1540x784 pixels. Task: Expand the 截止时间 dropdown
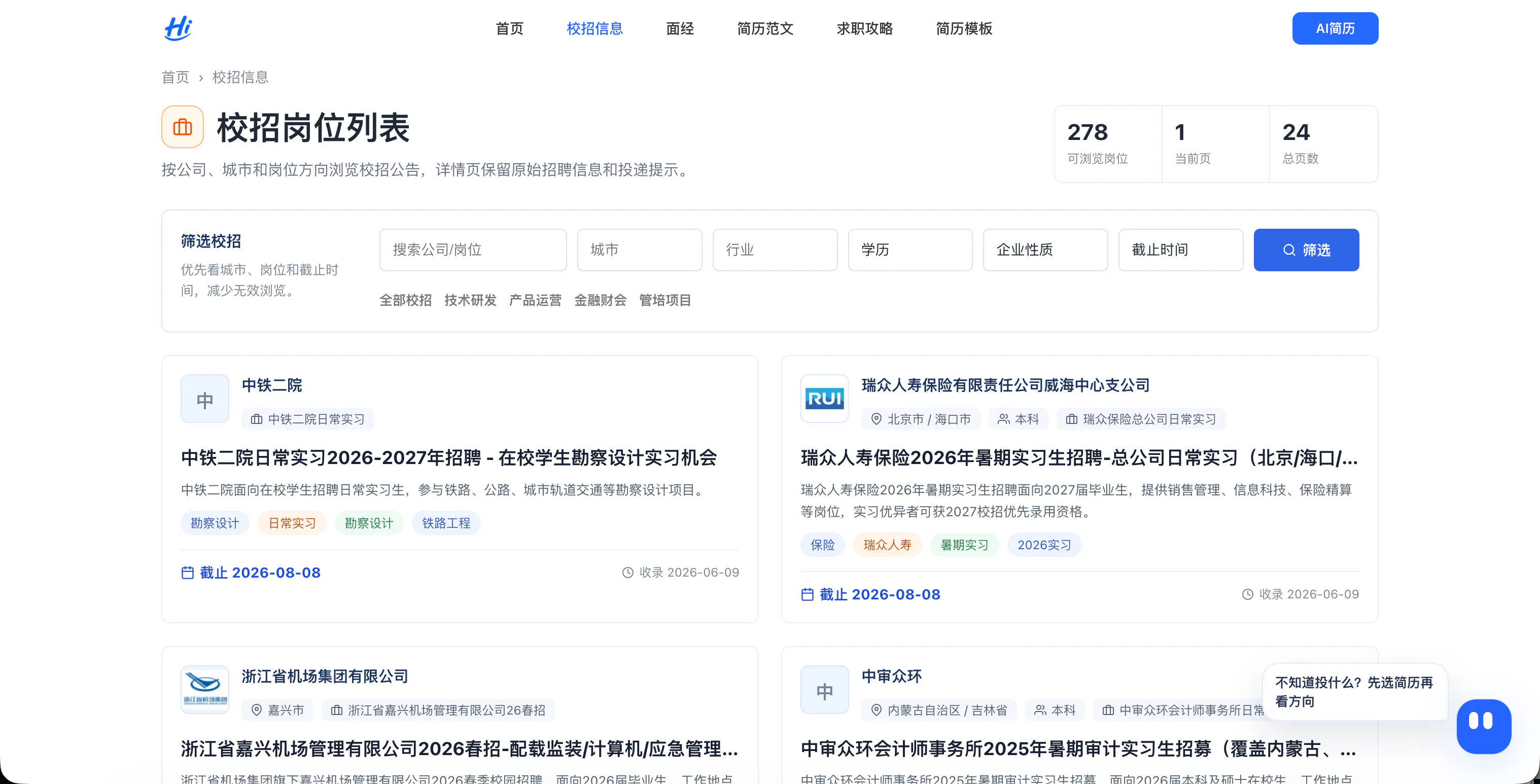(x=1181, y=250)
